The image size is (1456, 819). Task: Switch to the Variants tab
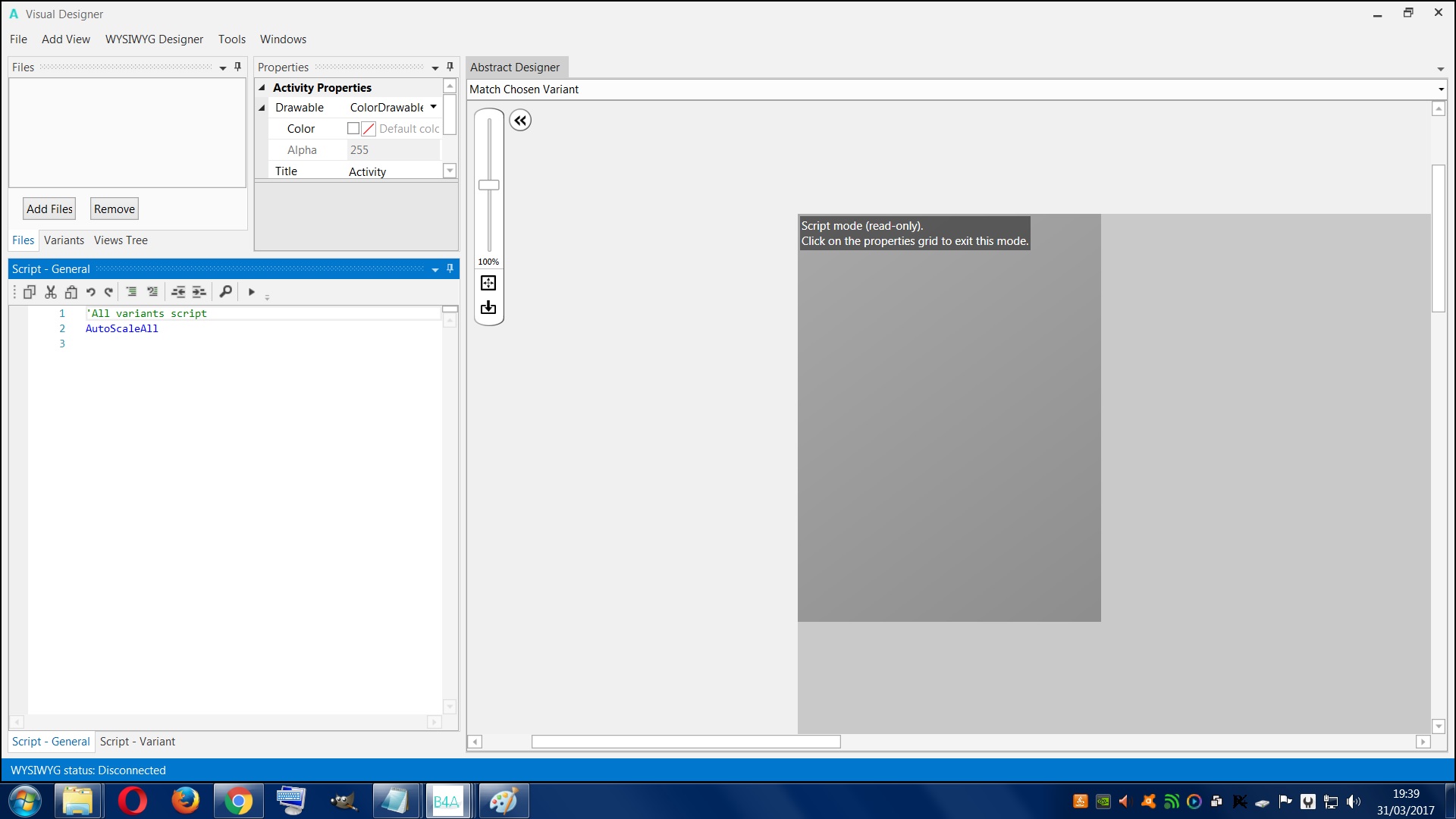(64, 240)
